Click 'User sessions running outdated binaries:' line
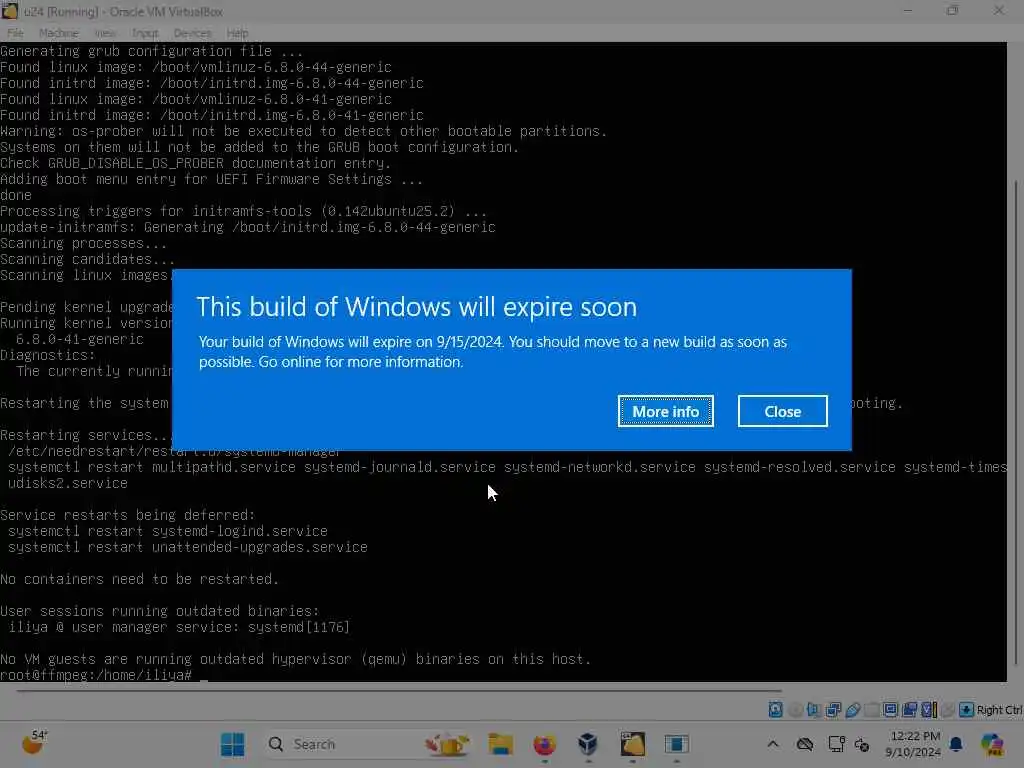Viewport: 1024px width, 768px height. pos(159,611)
